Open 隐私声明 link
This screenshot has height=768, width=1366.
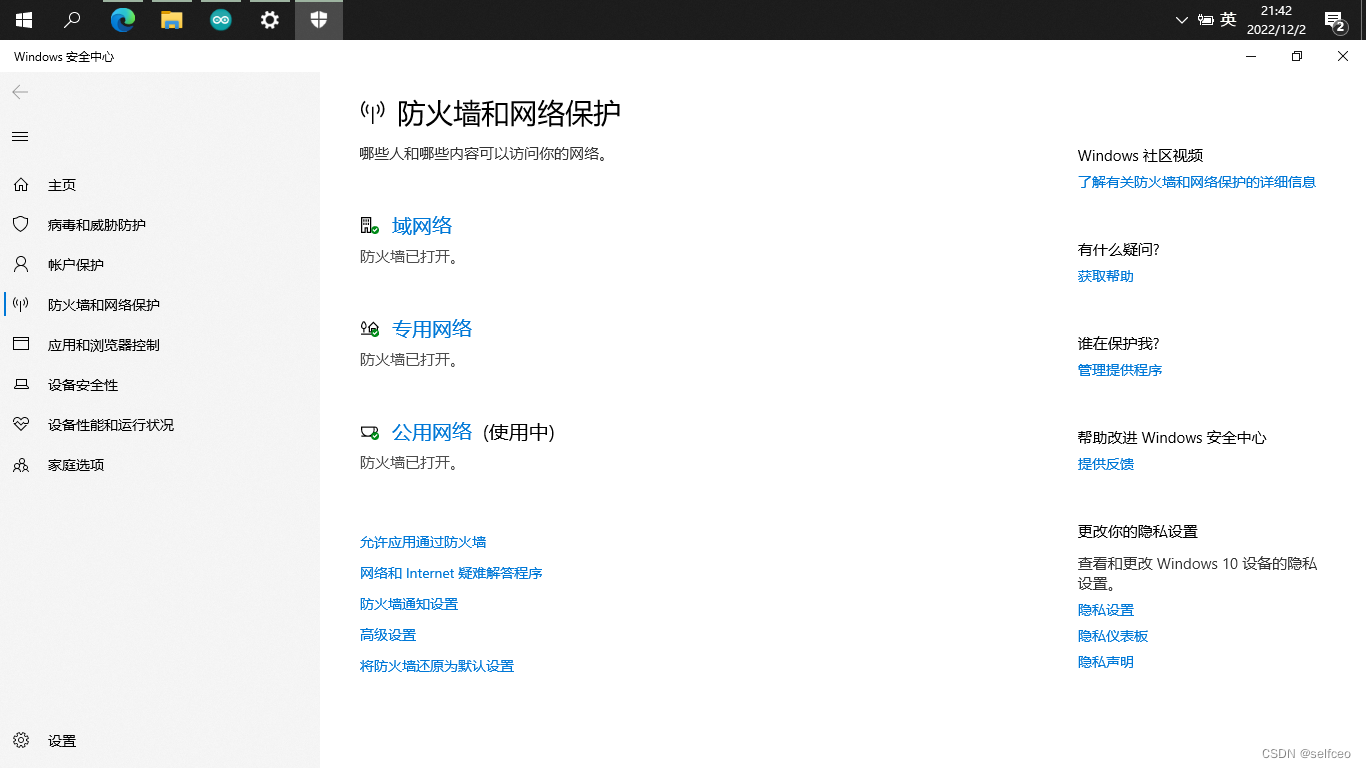point(1106,662)
